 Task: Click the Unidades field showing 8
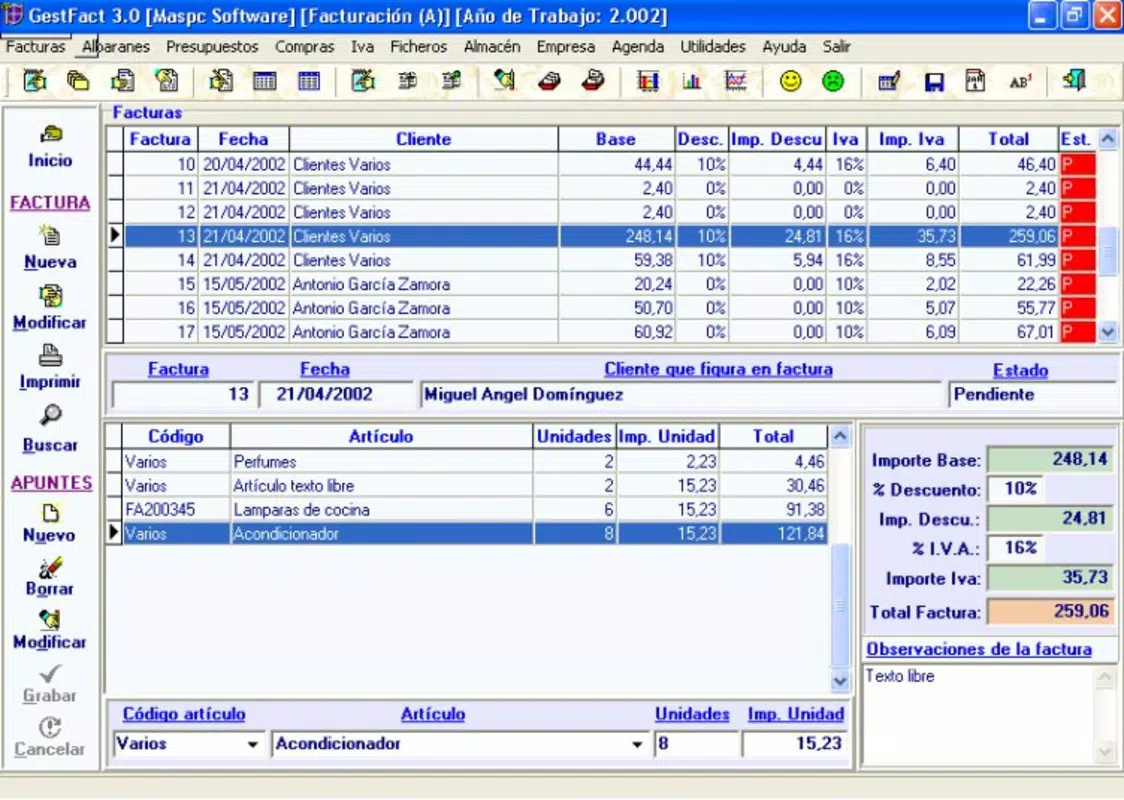[695, 744]
